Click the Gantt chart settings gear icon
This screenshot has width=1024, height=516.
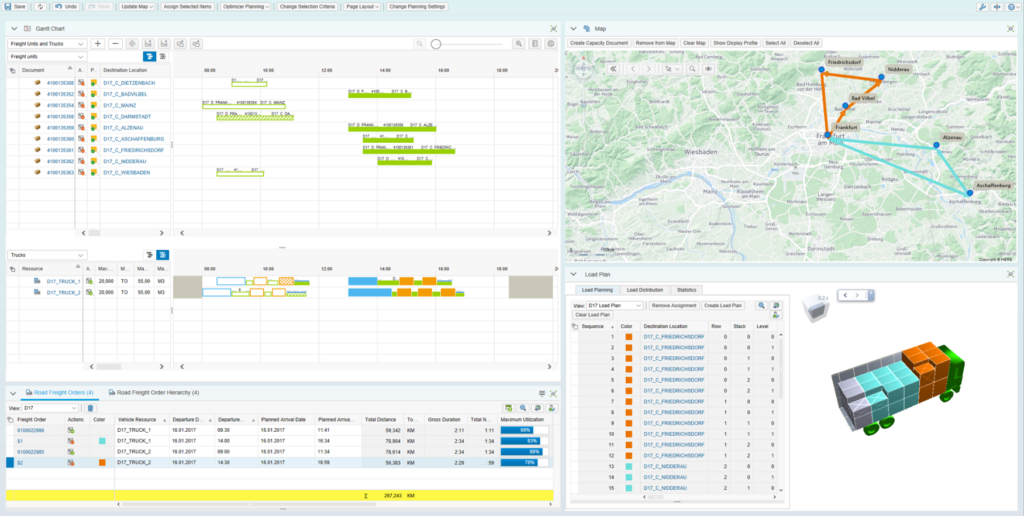551,44
